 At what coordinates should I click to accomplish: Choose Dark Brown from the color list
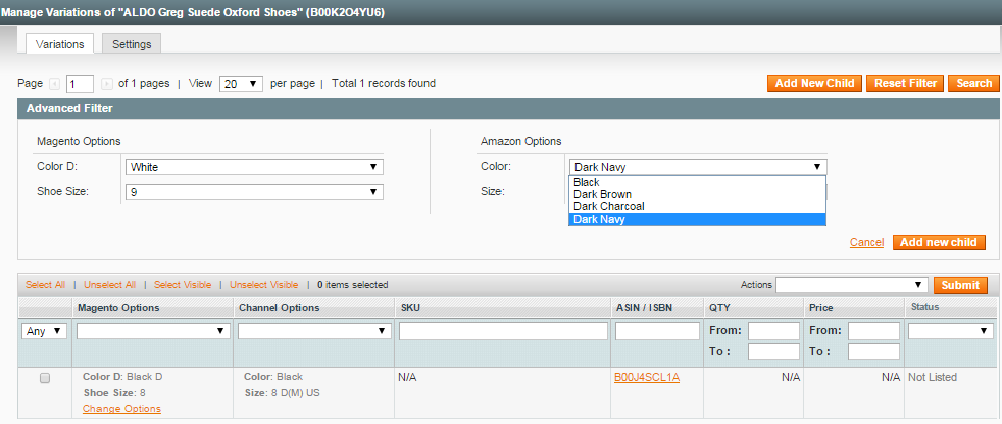(x=602, y=194)
